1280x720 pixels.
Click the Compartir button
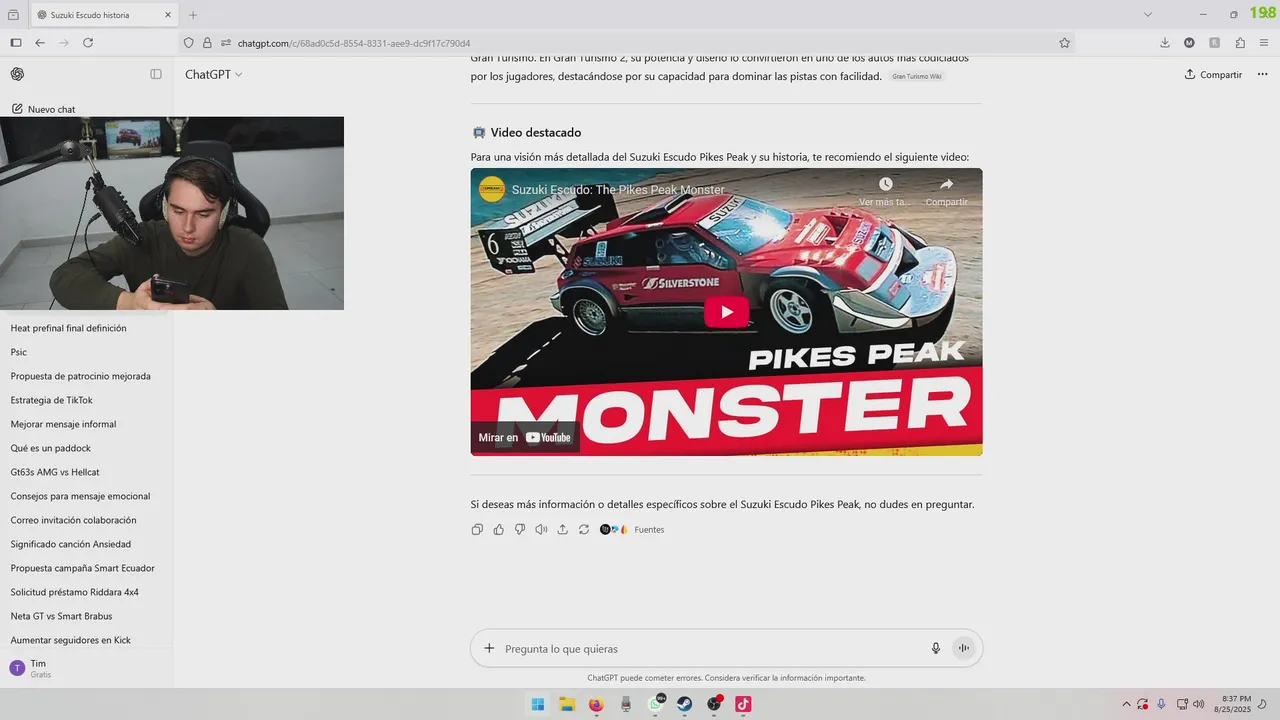(1213, 75)
